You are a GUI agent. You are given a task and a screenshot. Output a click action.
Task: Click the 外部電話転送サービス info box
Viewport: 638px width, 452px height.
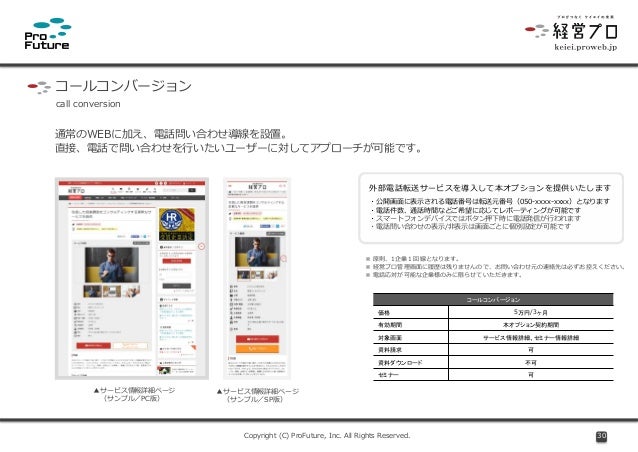pyautogui.click(x=491, y=208)
